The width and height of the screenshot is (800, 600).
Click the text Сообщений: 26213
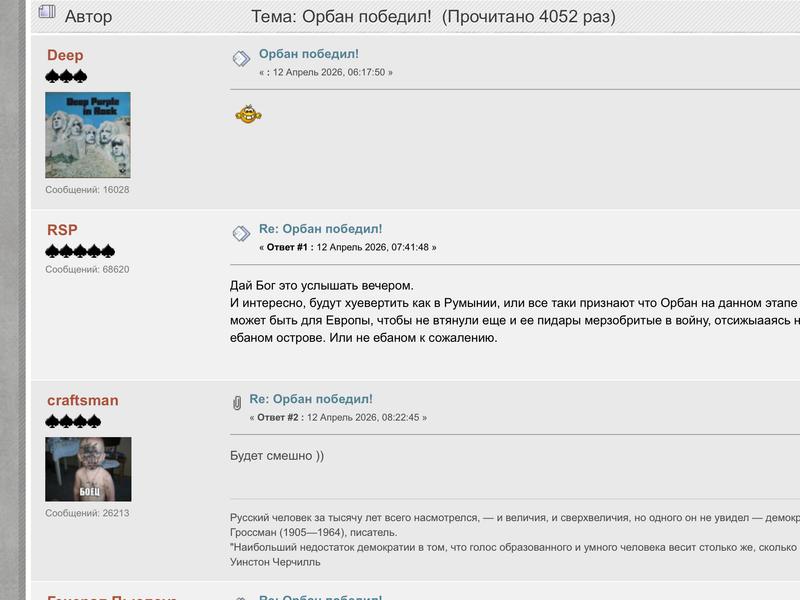pyautogui.click(x=87, y=513)
